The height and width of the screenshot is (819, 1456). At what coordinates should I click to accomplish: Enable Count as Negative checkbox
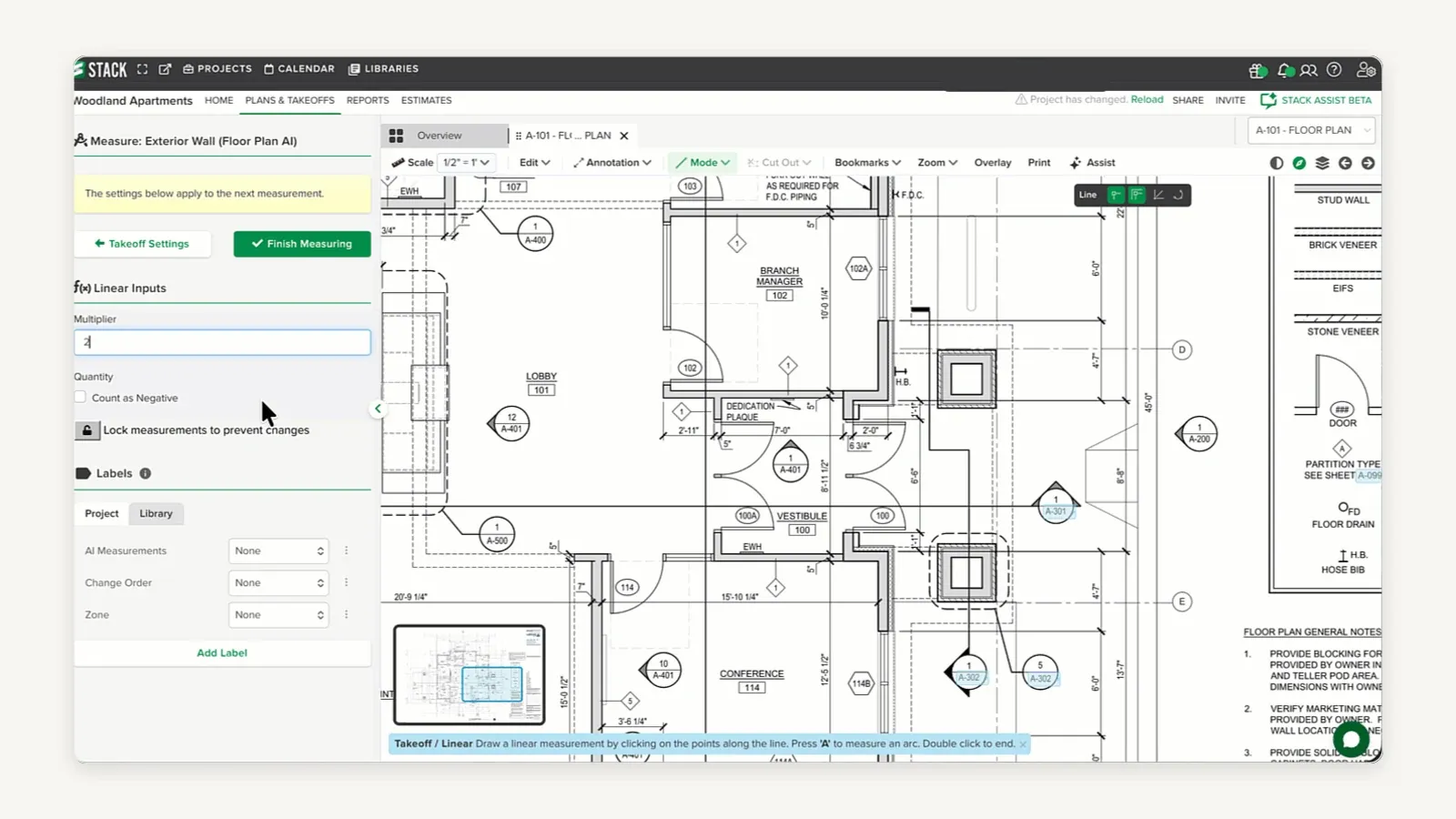pyautogui.click(x=80, y=397)
